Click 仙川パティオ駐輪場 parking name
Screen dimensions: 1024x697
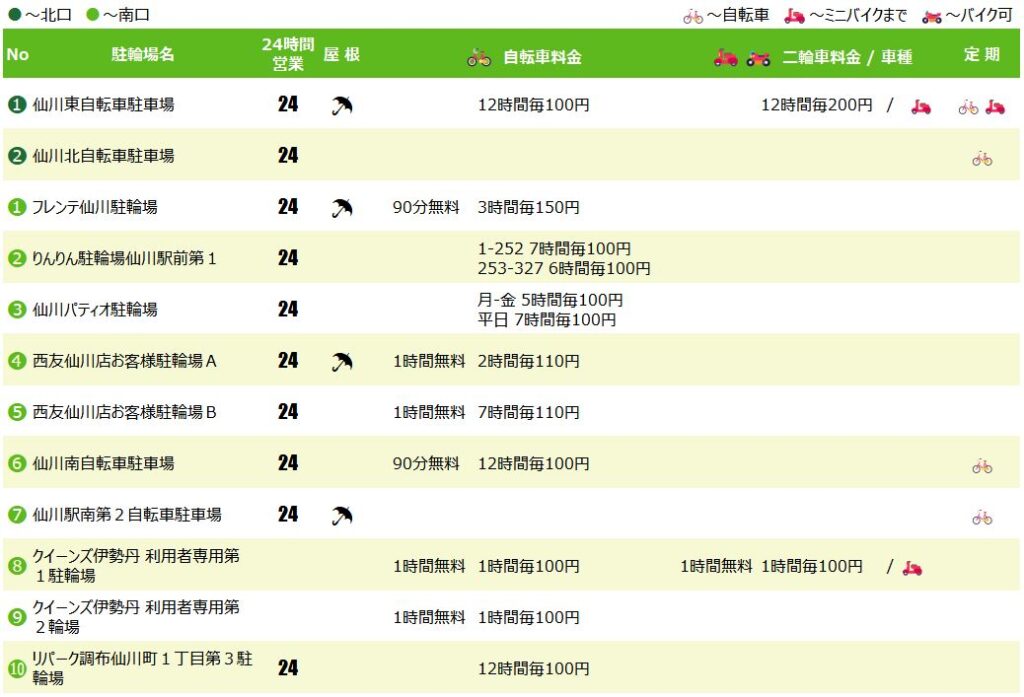95,310
